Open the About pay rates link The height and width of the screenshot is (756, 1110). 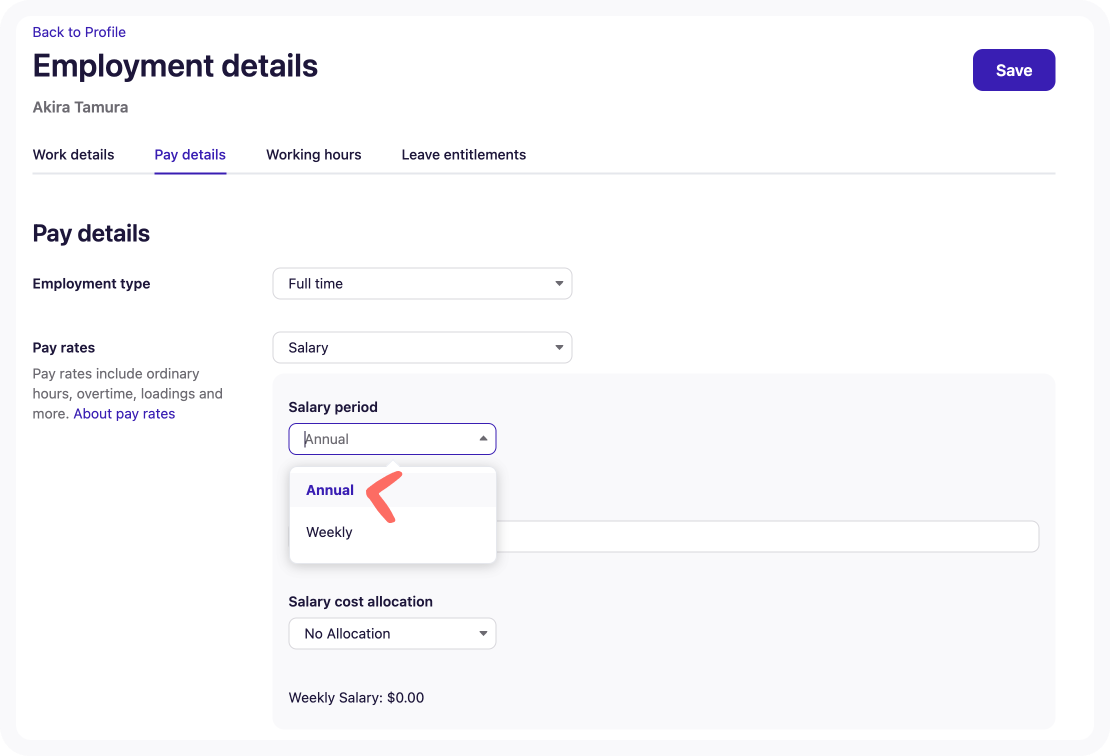pos(124,414)
